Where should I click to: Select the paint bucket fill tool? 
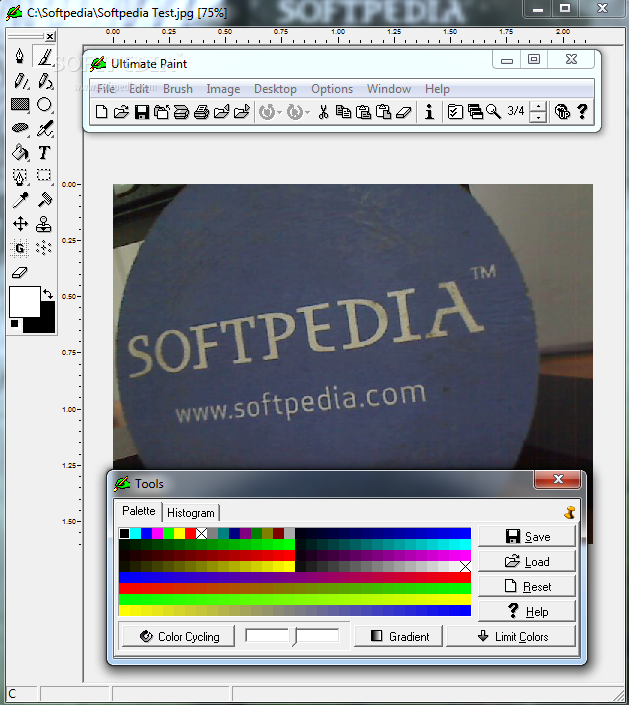coord(20,152)
